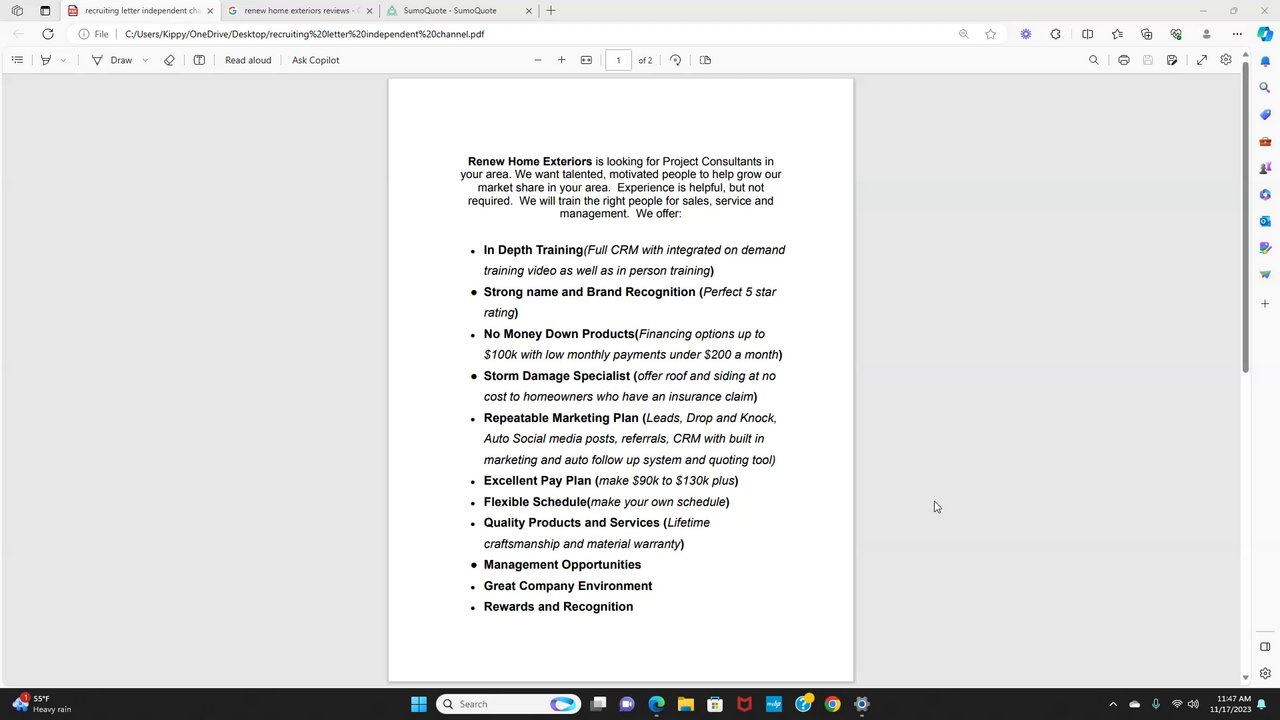Viewport: 1280px width, 720px height.
Task: Click Save As icon in PDF toolbar
Action: tap(1172, 60)
